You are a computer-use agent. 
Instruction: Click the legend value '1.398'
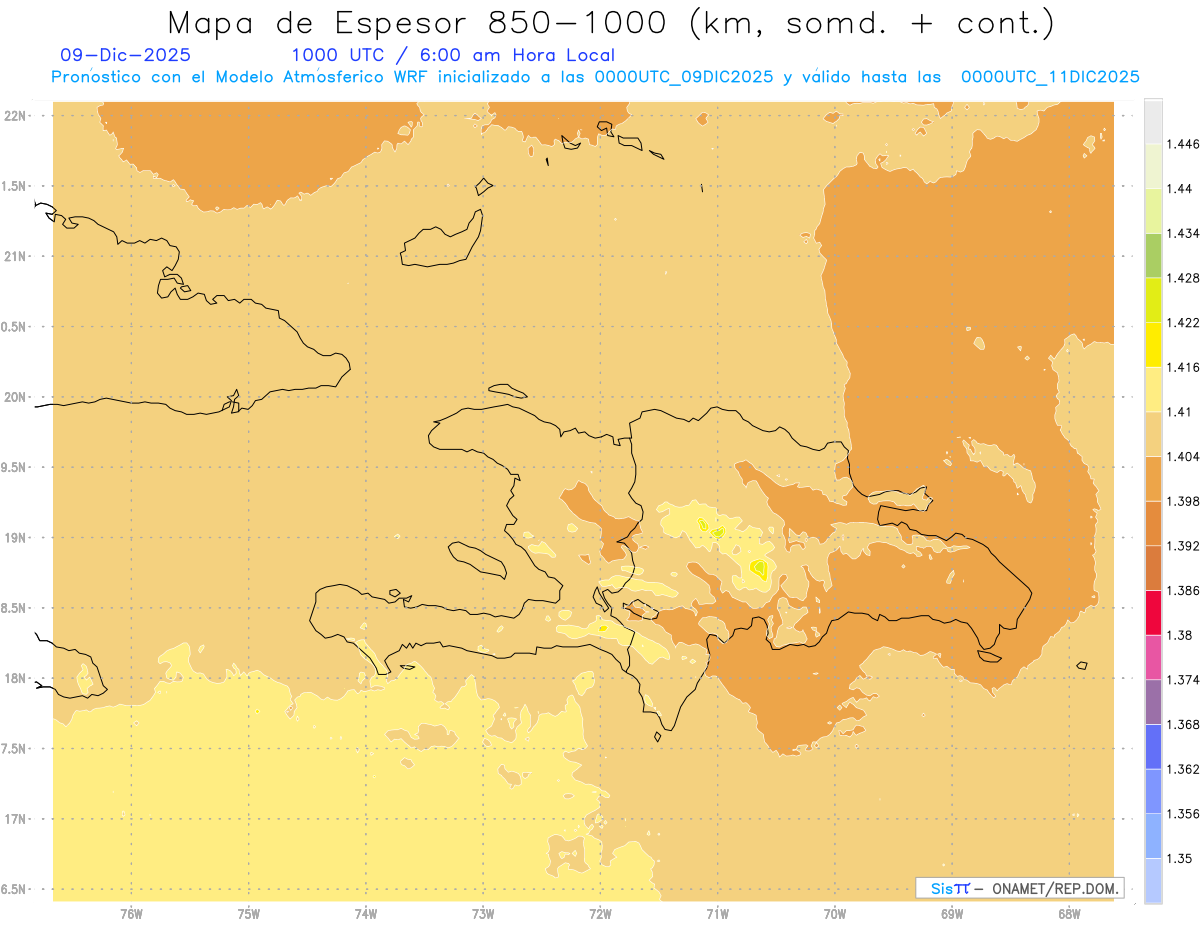1184,501
